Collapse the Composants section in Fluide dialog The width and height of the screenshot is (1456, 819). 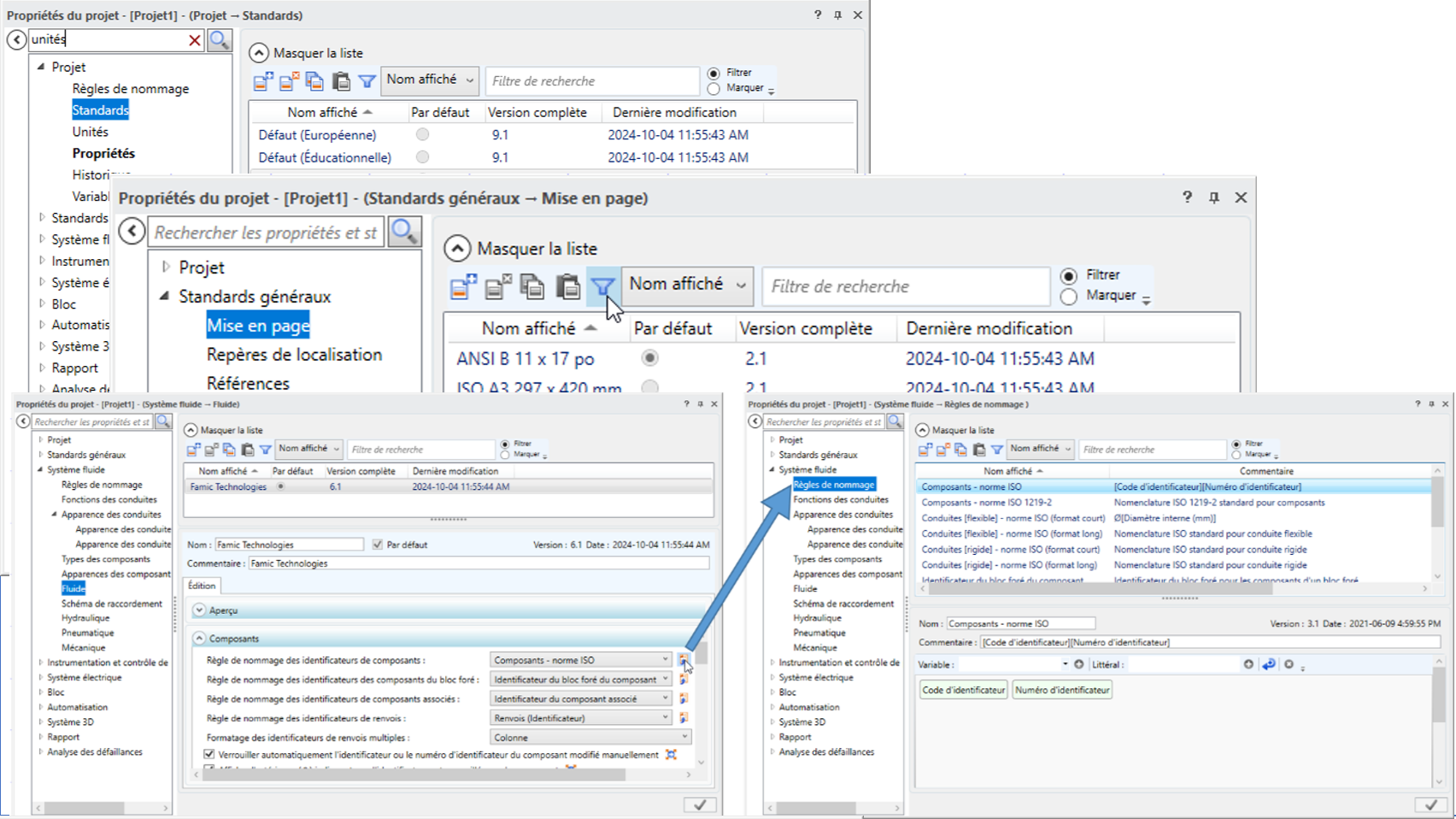199,639
